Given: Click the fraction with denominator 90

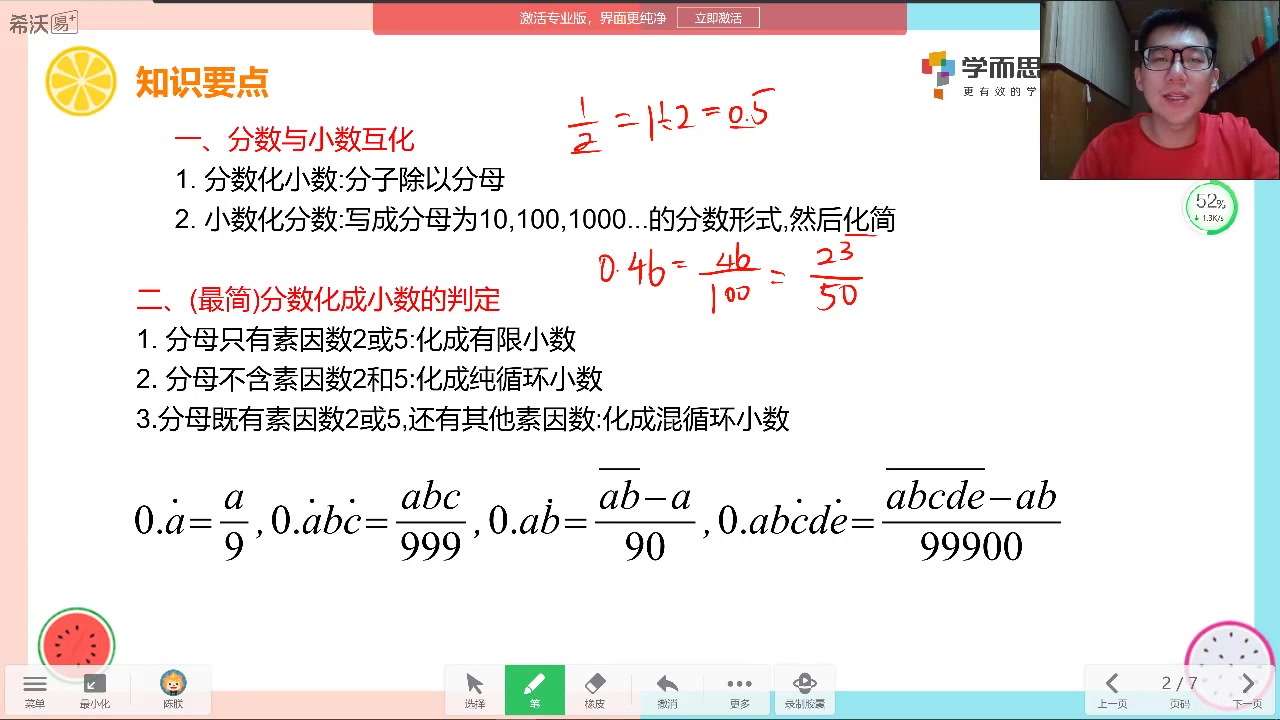Looking at the screenshot, I should (x=645, y=515).
